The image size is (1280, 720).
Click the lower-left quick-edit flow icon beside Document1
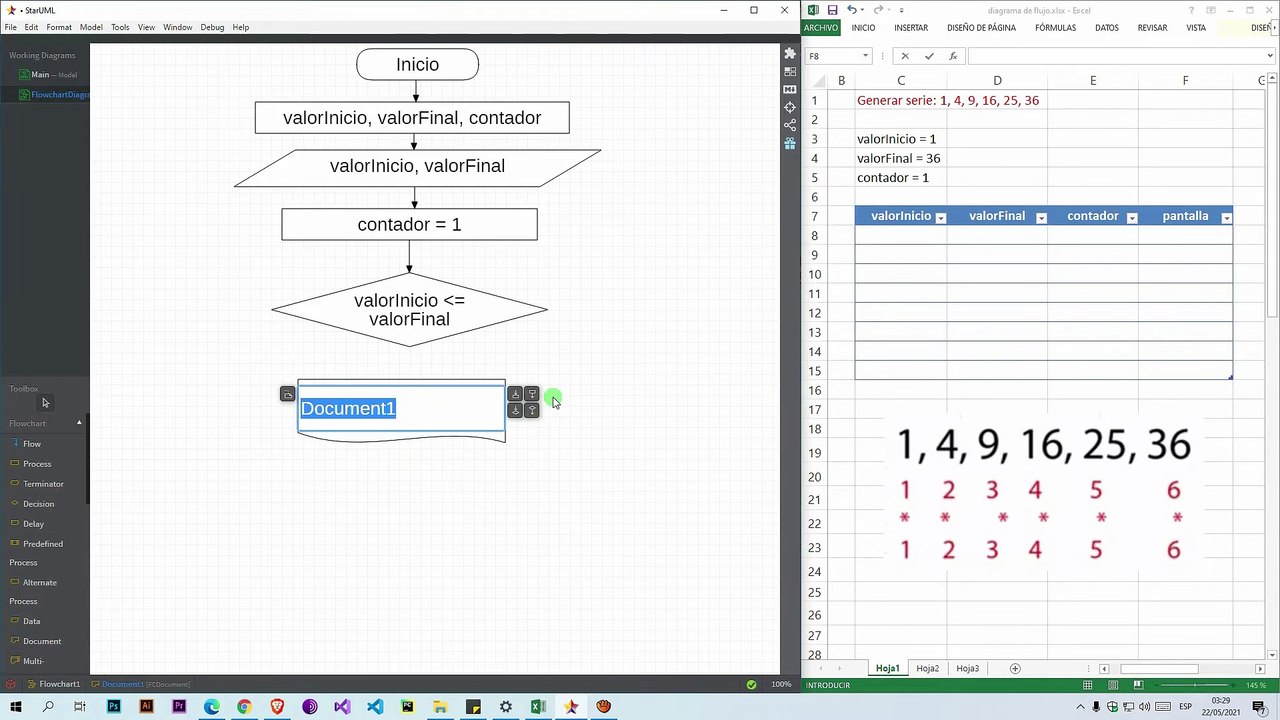(515, 410)
